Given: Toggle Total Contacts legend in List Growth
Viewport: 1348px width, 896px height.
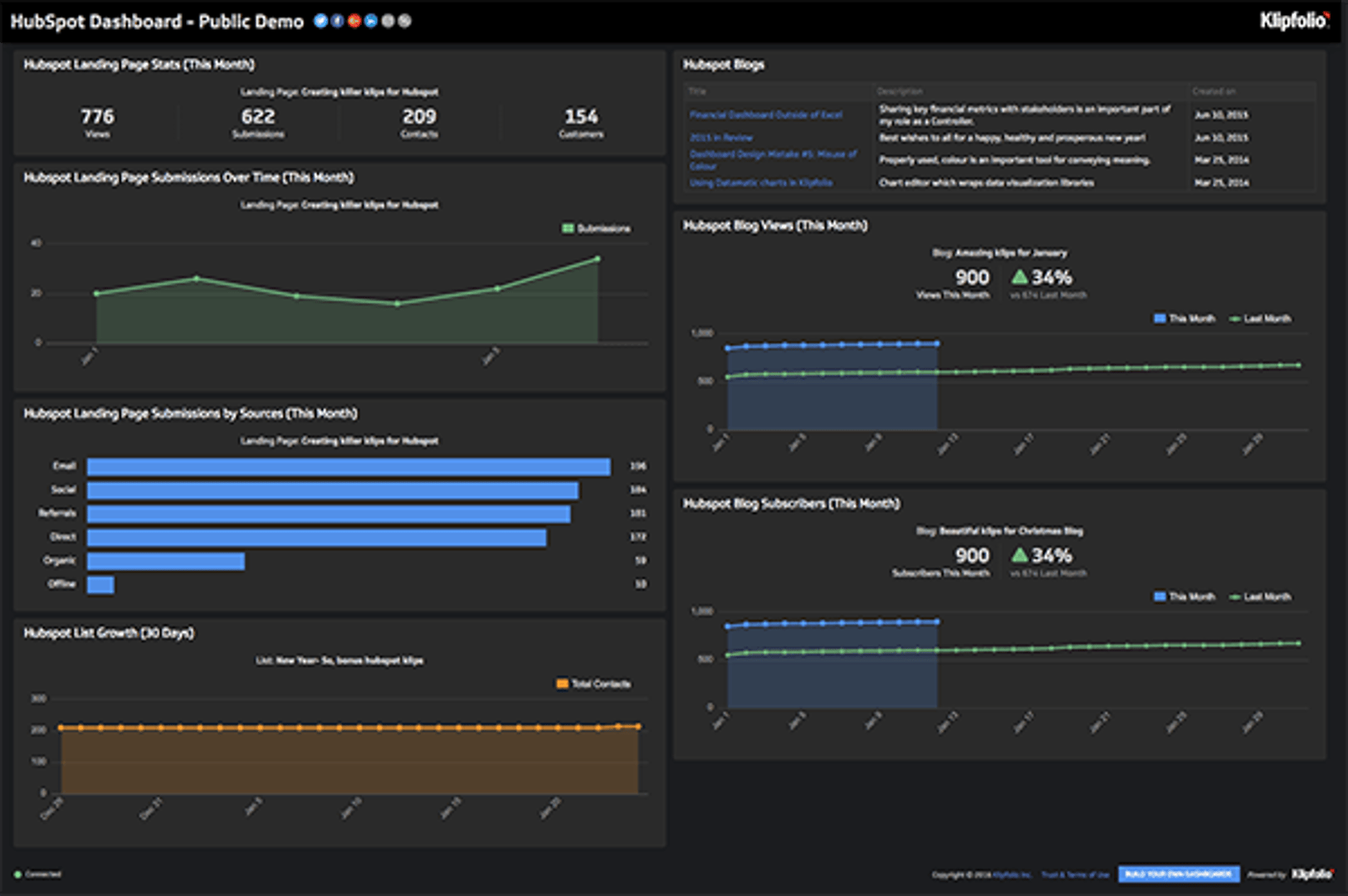Looking at the screenshot, I should 593,684.
